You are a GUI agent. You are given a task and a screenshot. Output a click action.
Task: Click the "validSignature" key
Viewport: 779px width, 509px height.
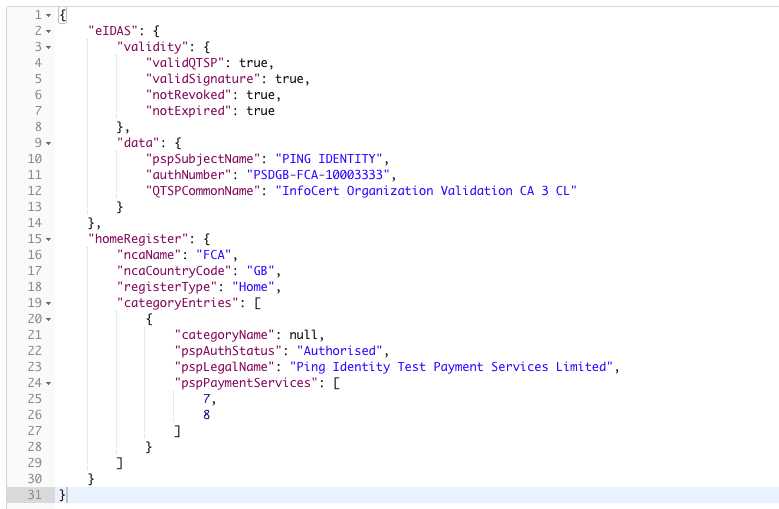206,78
